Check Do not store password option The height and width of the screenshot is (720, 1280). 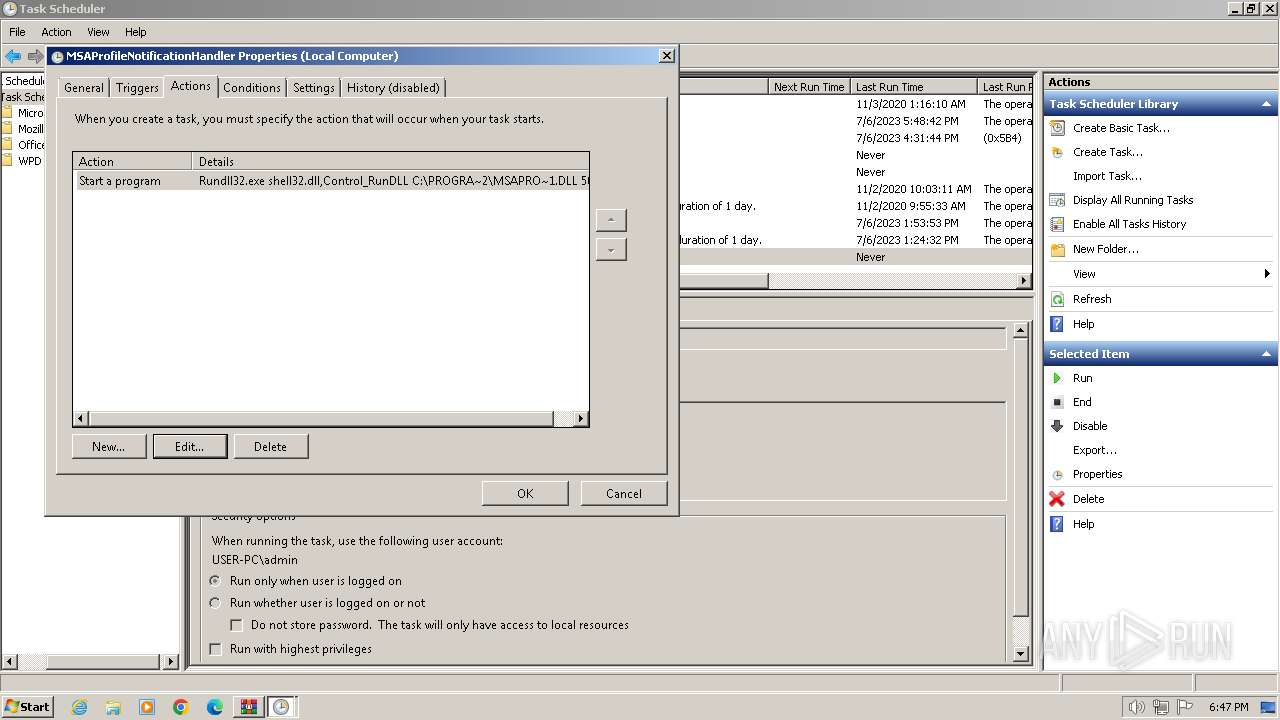(x=236, y=625)
